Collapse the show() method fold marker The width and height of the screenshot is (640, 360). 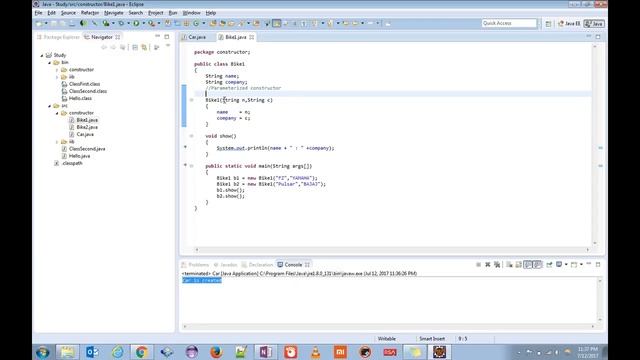point(191,136)
